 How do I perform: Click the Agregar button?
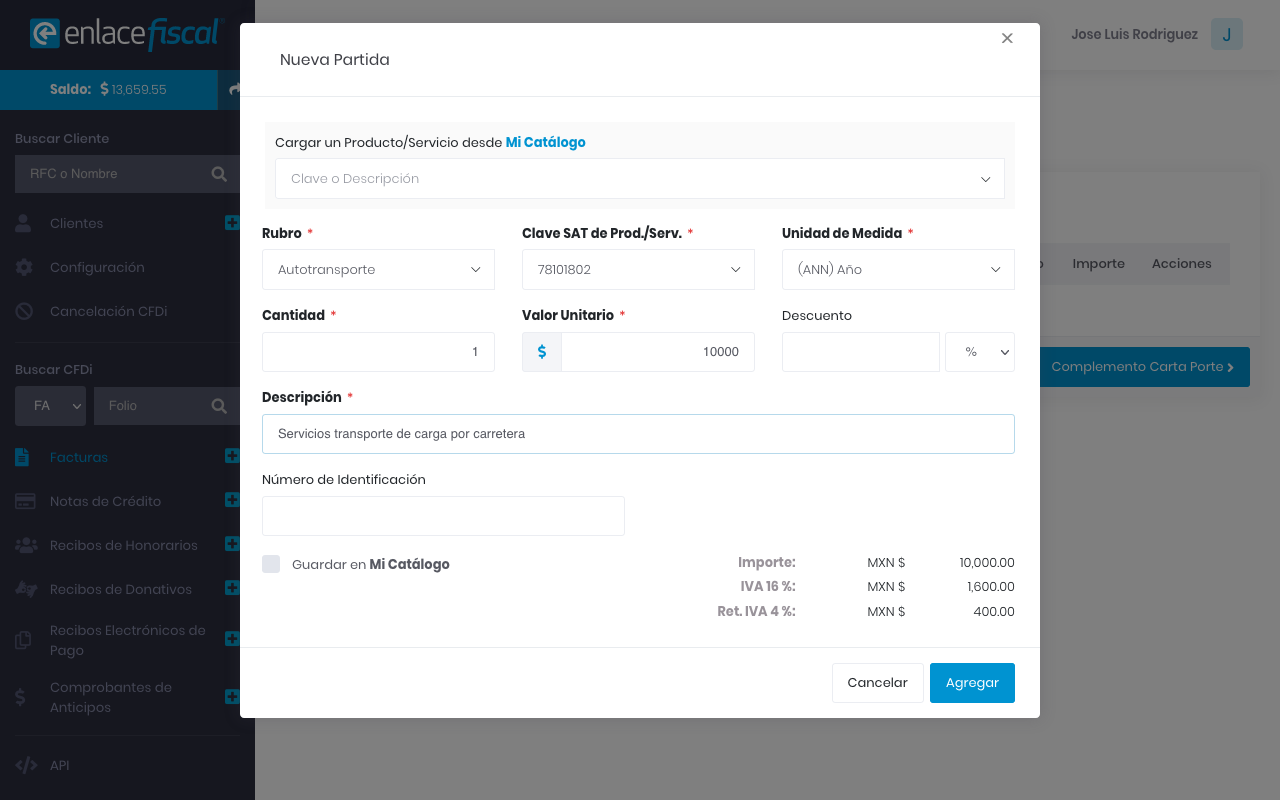[972, 683]
